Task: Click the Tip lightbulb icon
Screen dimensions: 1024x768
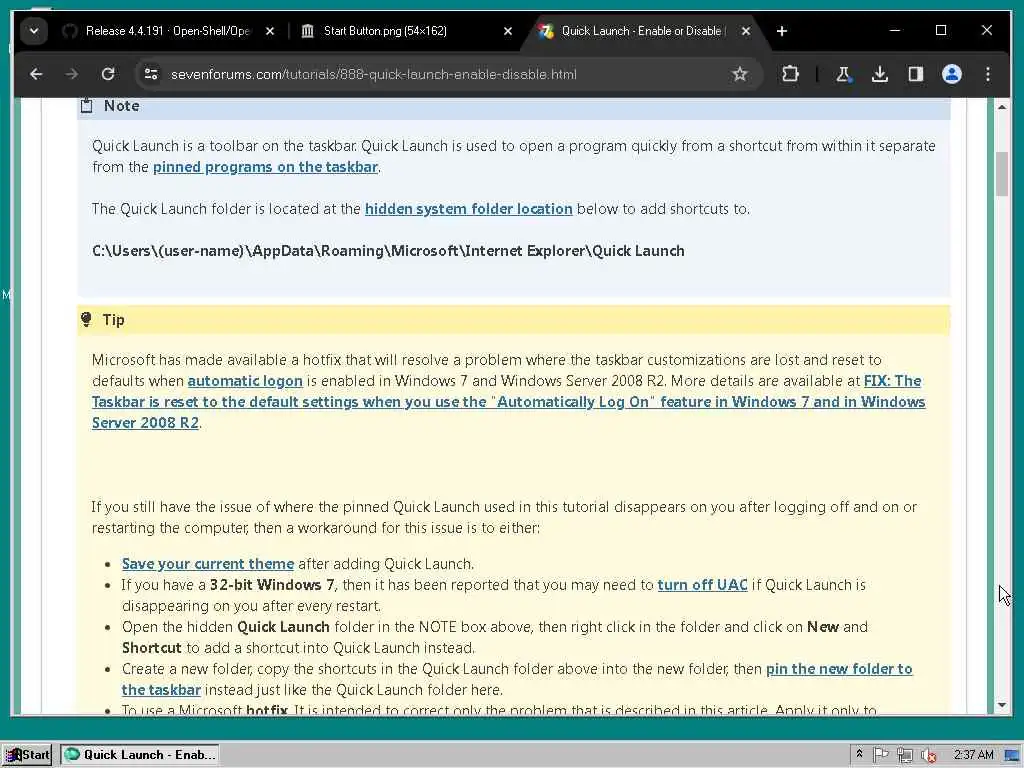Action: point(86,319)
